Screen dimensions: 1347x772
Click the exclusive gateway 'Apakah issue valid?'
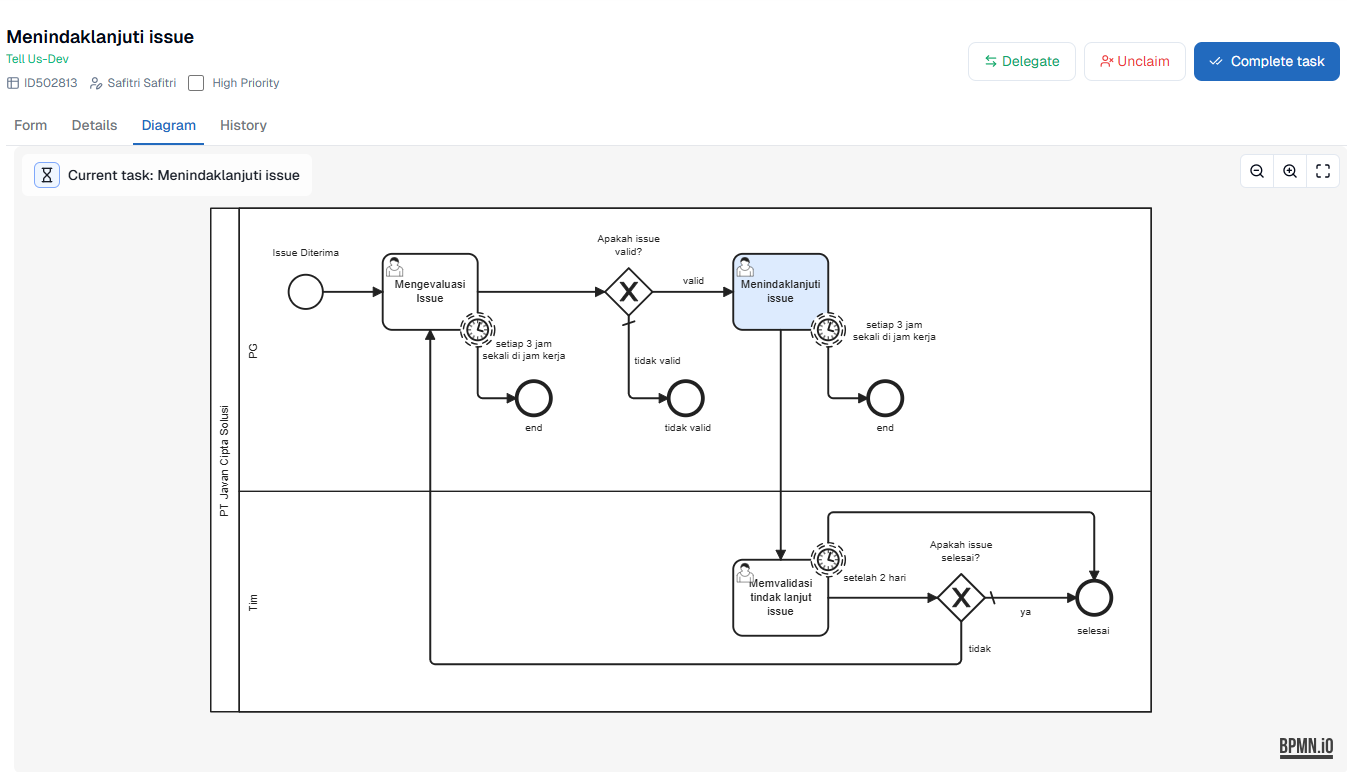point(630,291)
